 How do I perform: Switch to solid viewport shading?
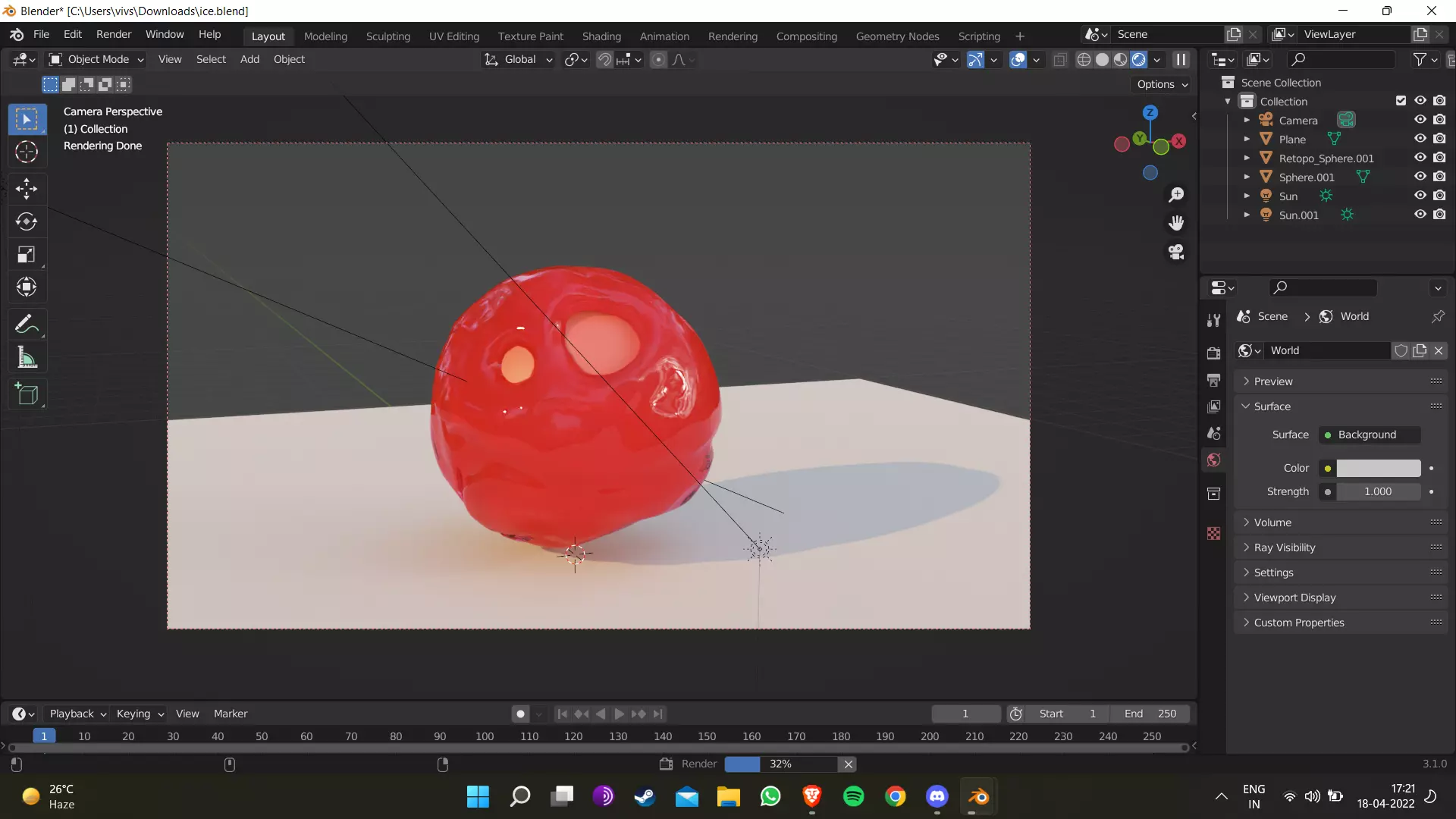1103,59
